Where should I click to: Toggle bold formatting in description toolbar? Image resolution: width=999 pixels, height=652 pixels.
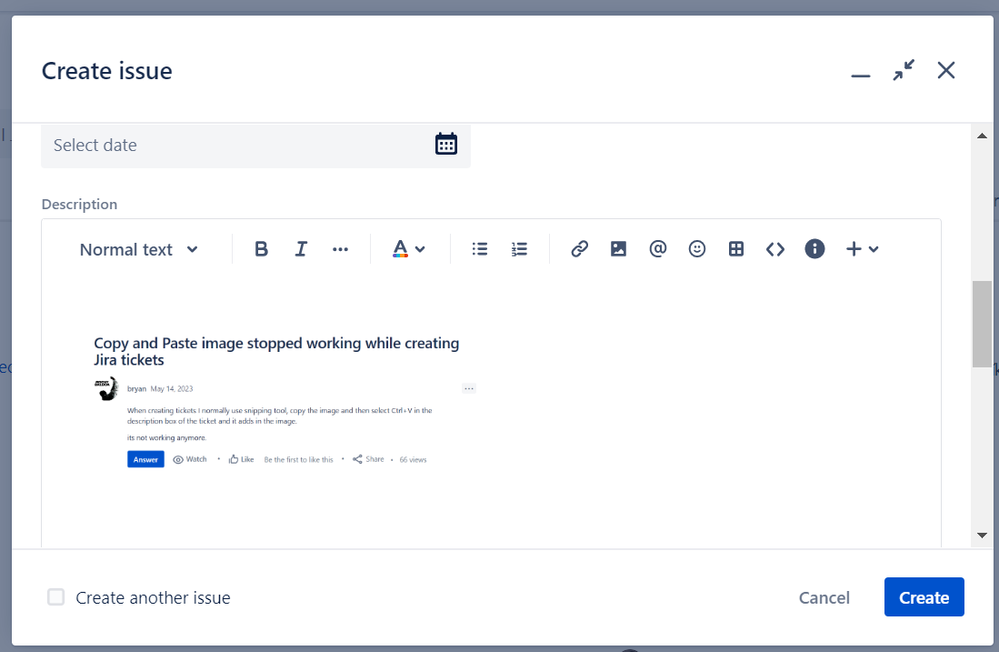coord(261,249)
